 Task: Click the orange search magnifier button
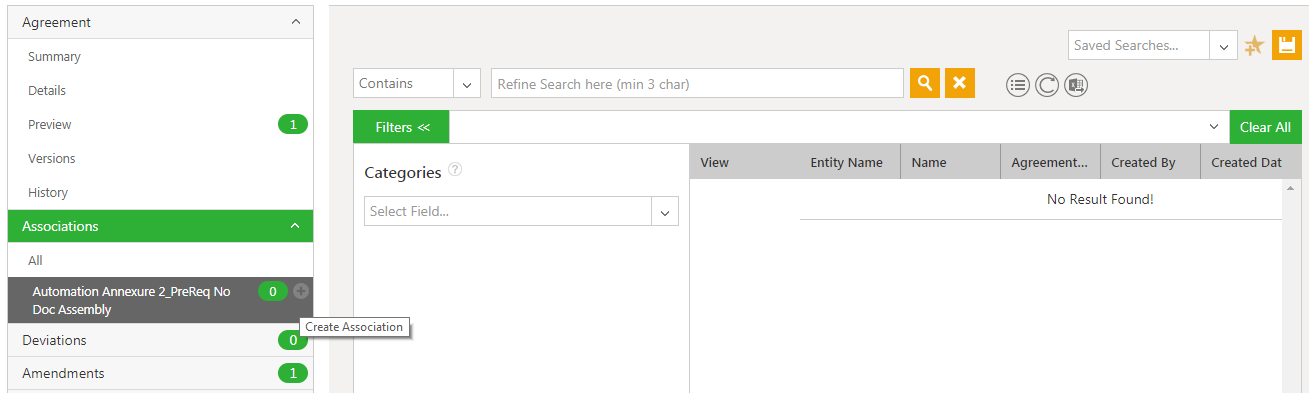point(925,83)
